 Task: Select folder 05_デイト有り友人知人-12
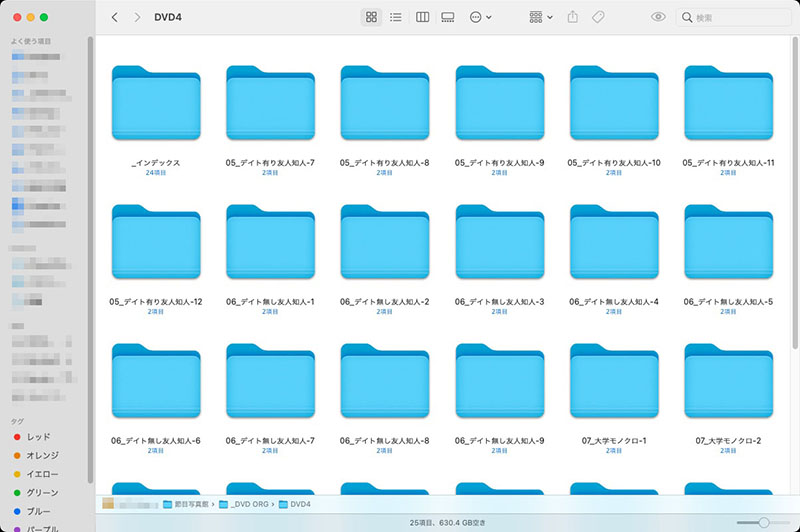click(x=156, y=242)
